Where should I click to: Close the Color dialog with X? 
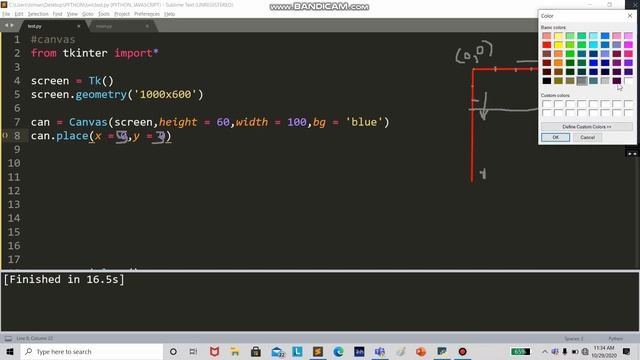[x=630, y=16]
